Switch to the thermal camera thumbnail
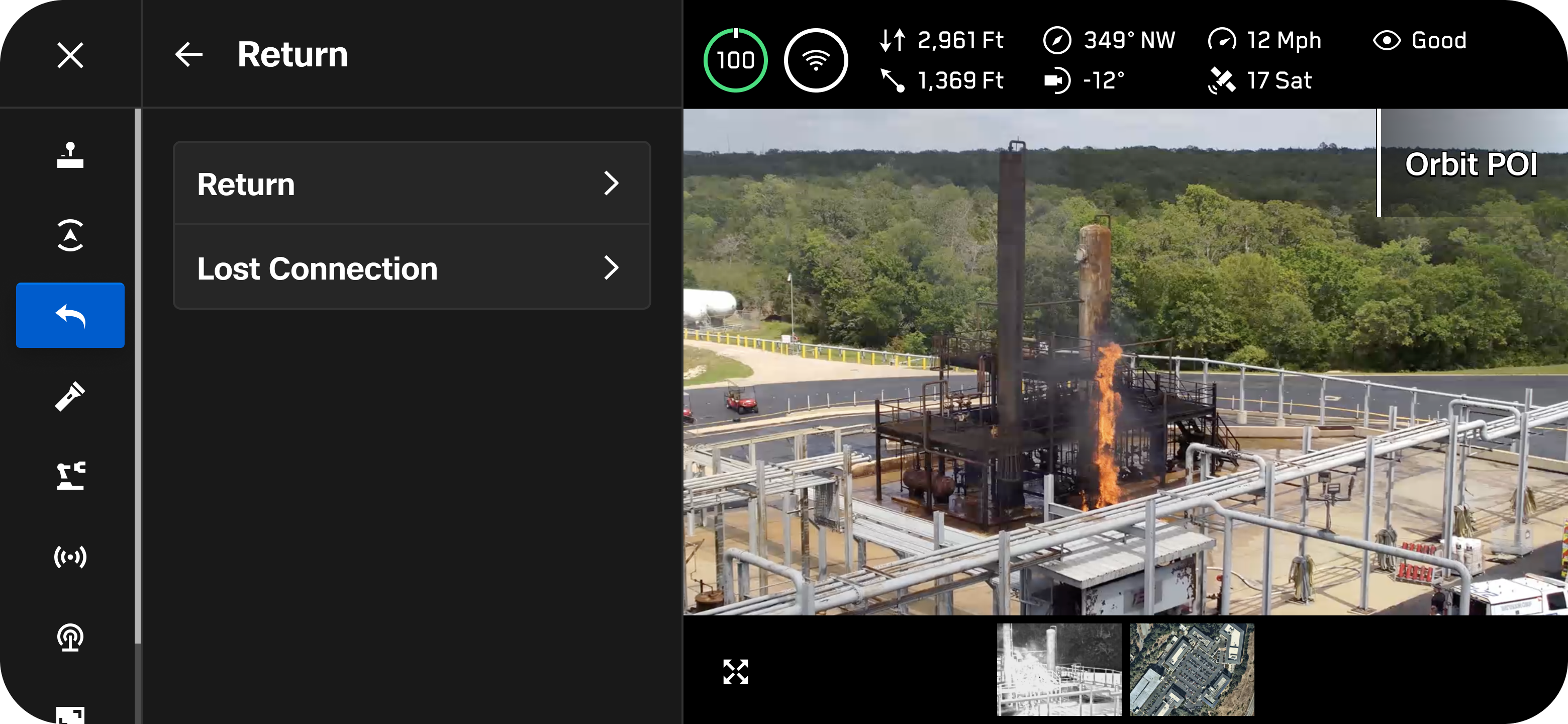 [x=1059, y=669]
